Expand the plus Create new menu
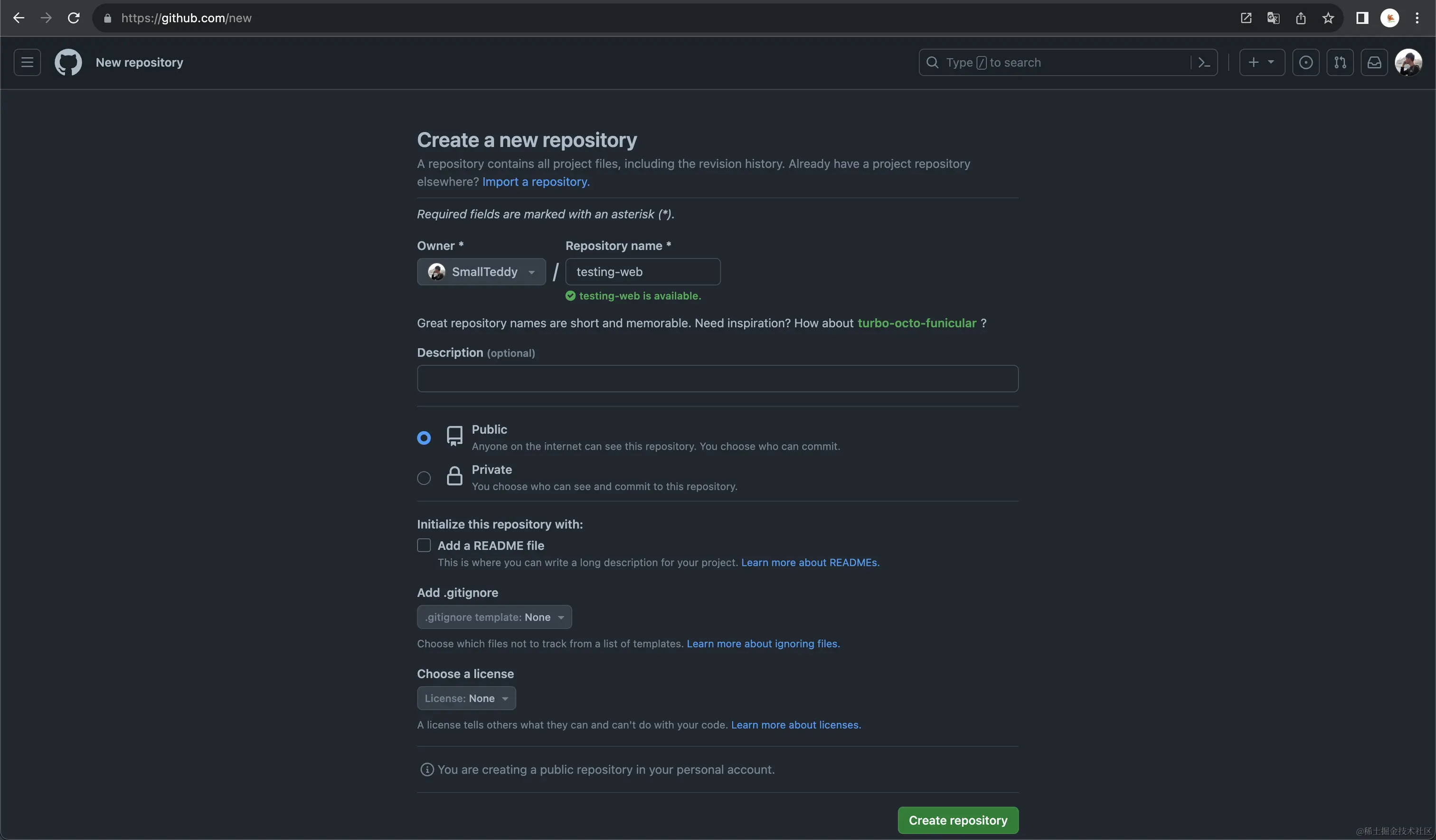Image resolution: width=1436 pixels, height=840 pixels. (x=1261, y=62)
